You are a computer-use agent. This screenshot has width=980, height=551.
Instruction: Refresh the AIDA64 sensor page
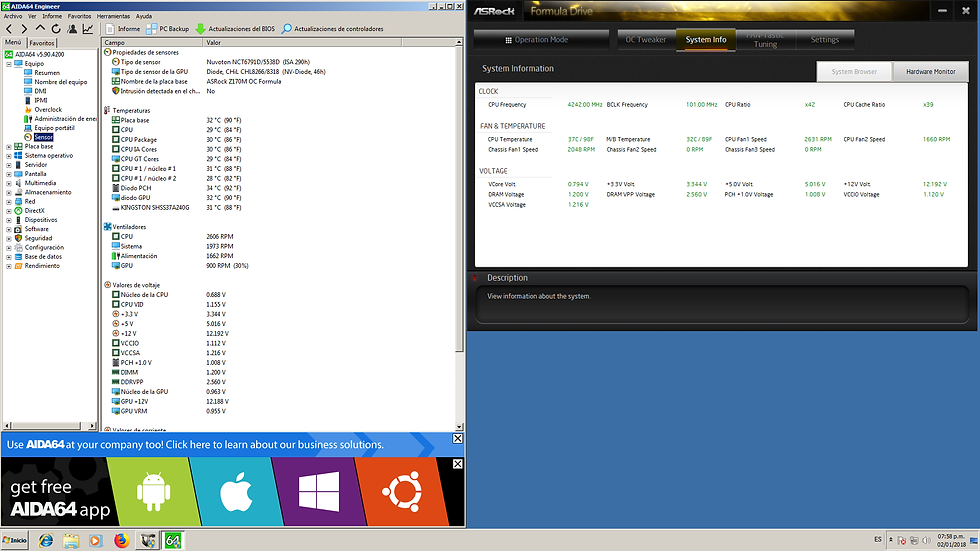click(56, 29)
